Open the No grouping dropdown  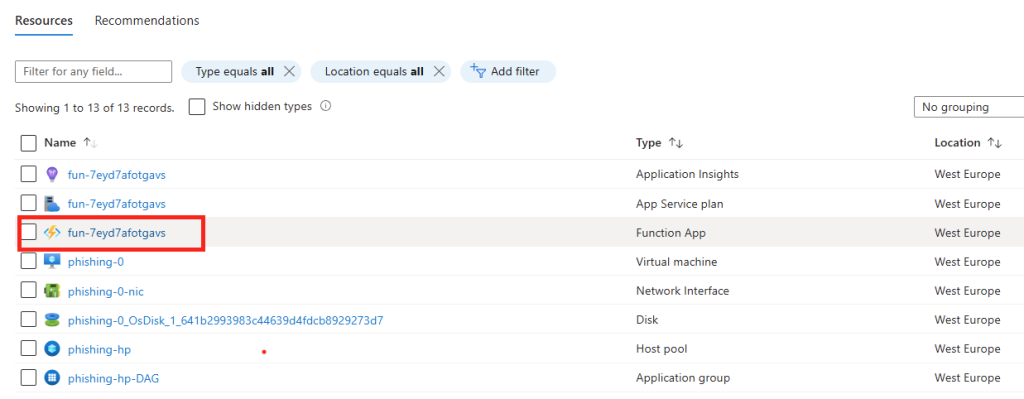pos(968,106)
